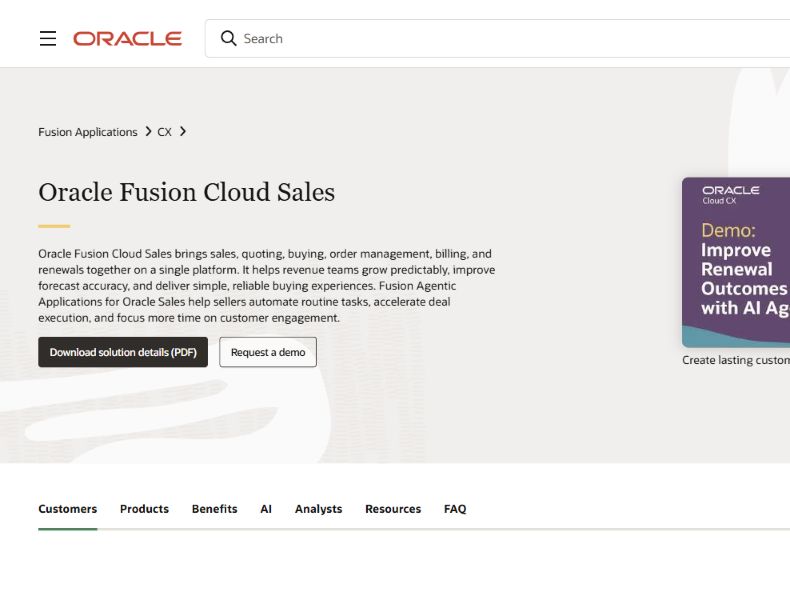
Task: Open the hamburger navigation menu
Action: pos(48,38)
